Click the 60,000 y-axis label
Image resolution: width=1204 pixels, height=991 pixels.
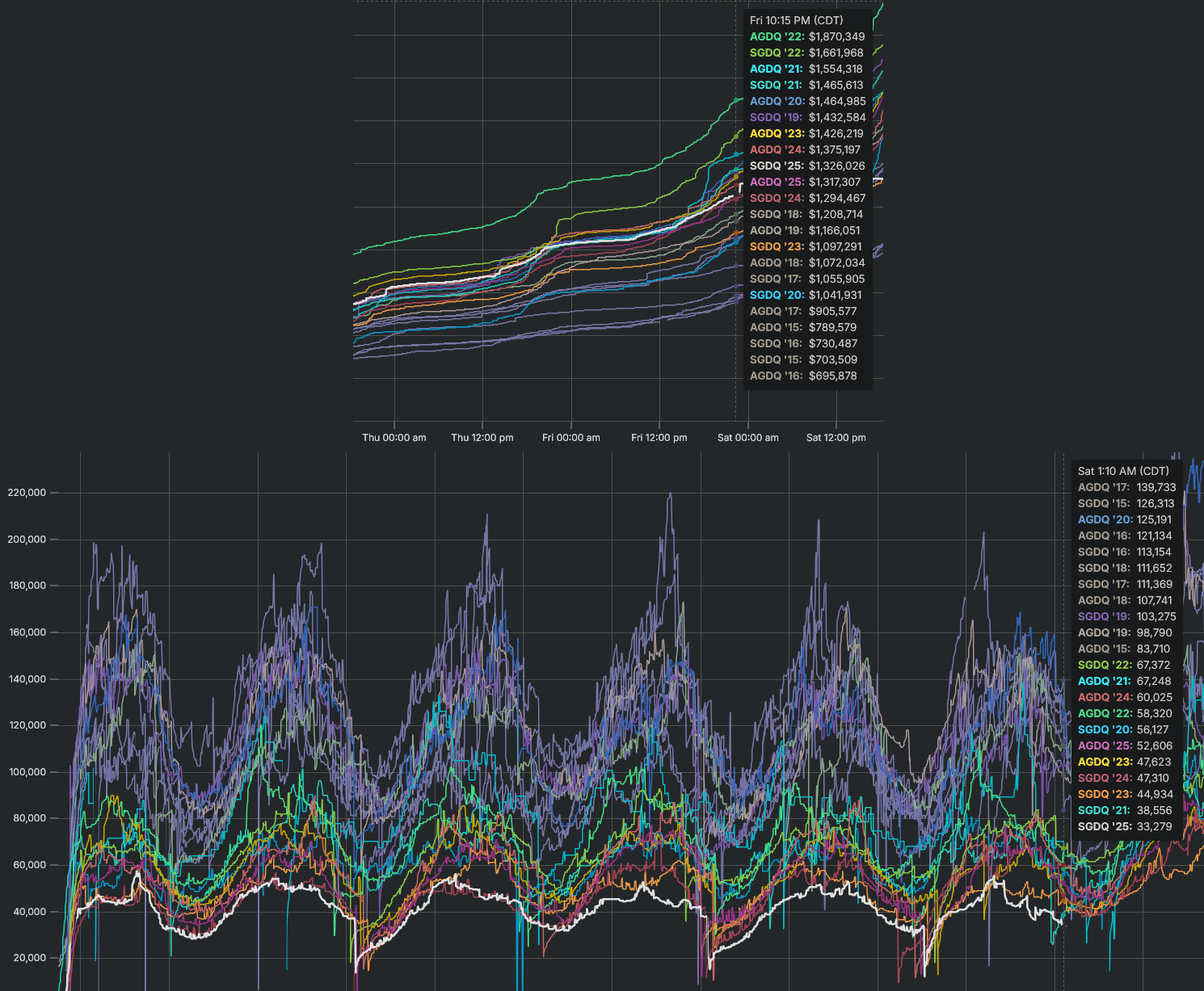click(x=30, y=865)
